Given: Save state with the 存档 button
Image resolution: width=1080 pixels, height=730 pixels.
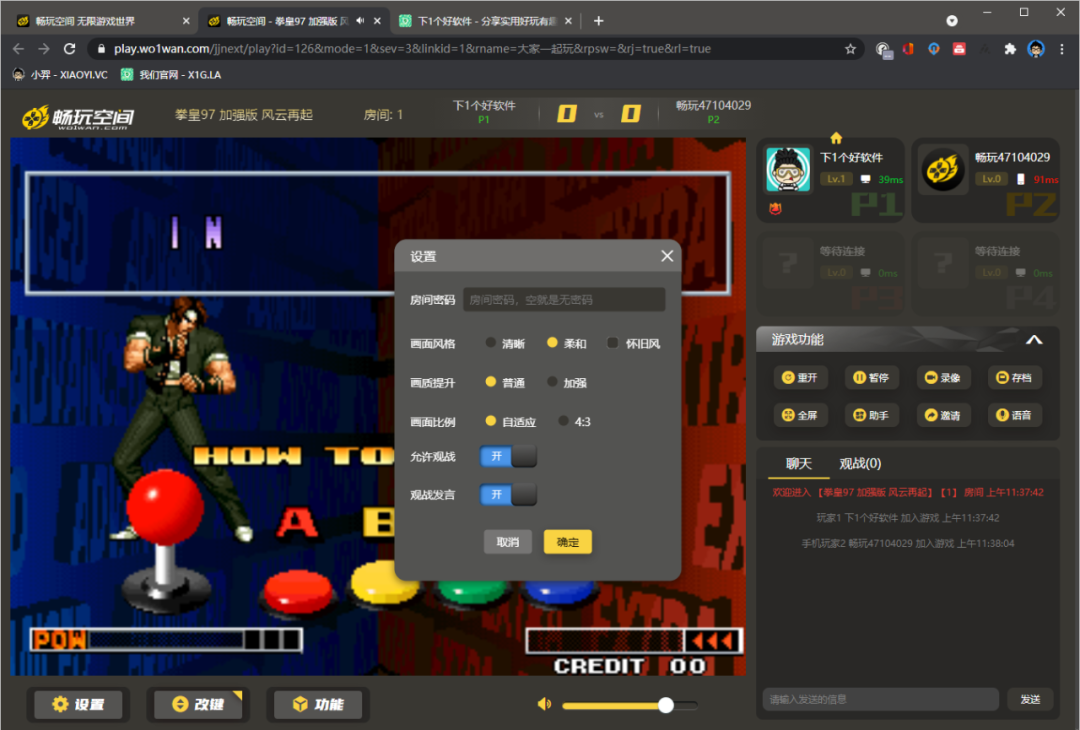Looking at the screenshot, I should (1015, 377).
